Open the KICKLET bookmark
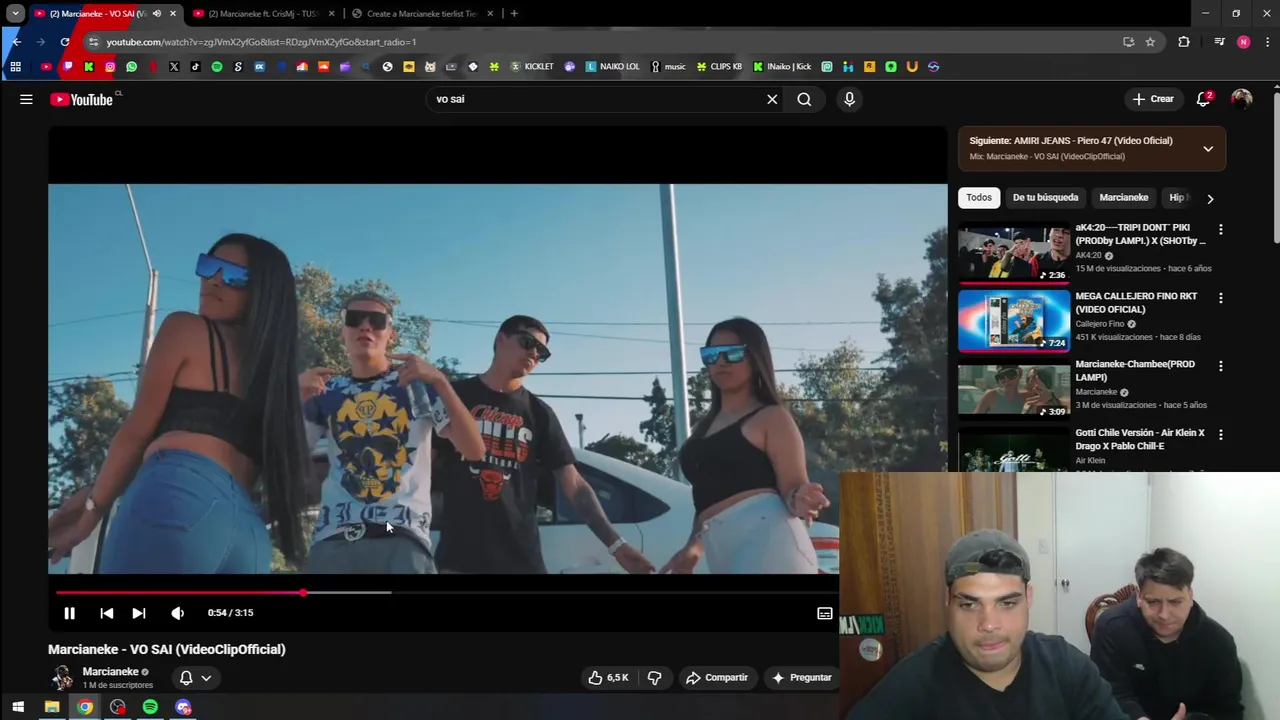1280x720 pixels. click(x=531, y=67)
